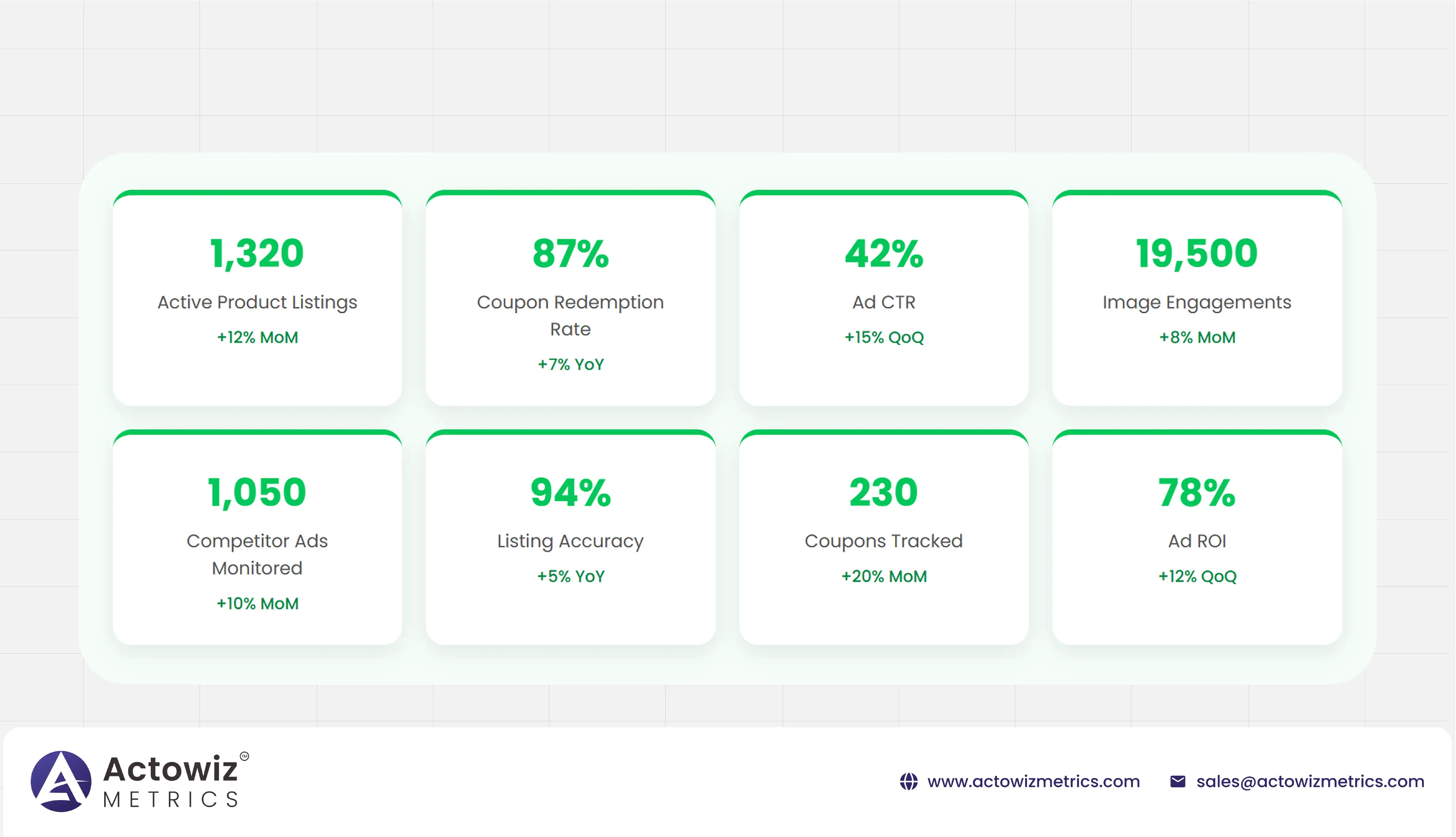Select the Competitor Ads Monitored label
This screenshot has height=837, width=1456.
click(257, 554)
